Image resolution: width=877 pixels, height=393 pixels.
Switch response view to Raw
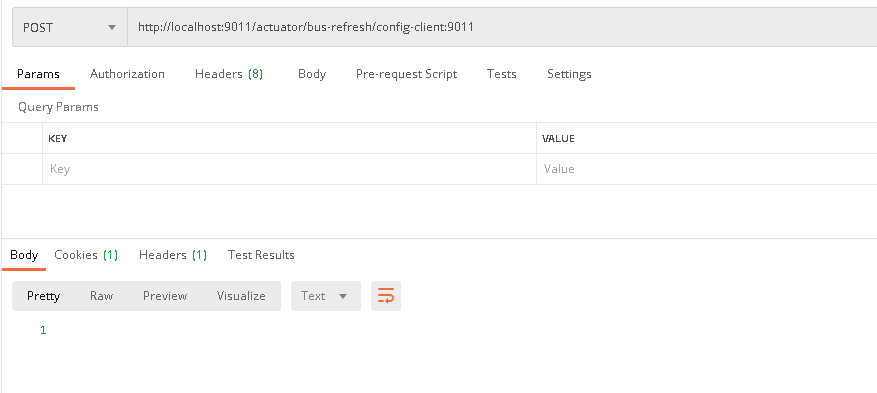[x=101, y=296]
